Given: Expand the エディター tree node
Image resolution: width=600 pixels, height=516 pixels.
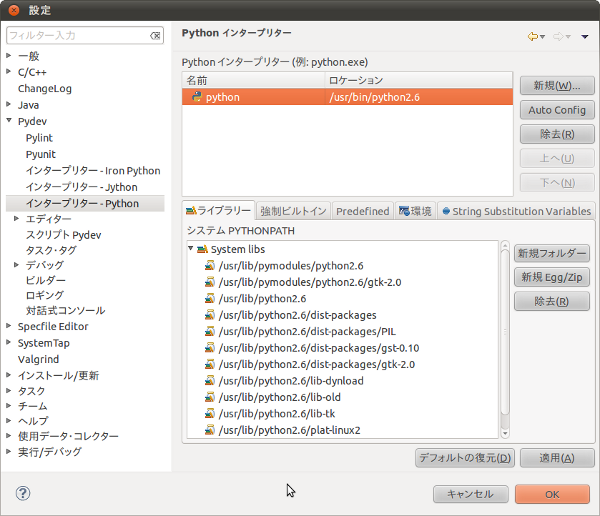Looking at the screenshot, I should [16, 218].
